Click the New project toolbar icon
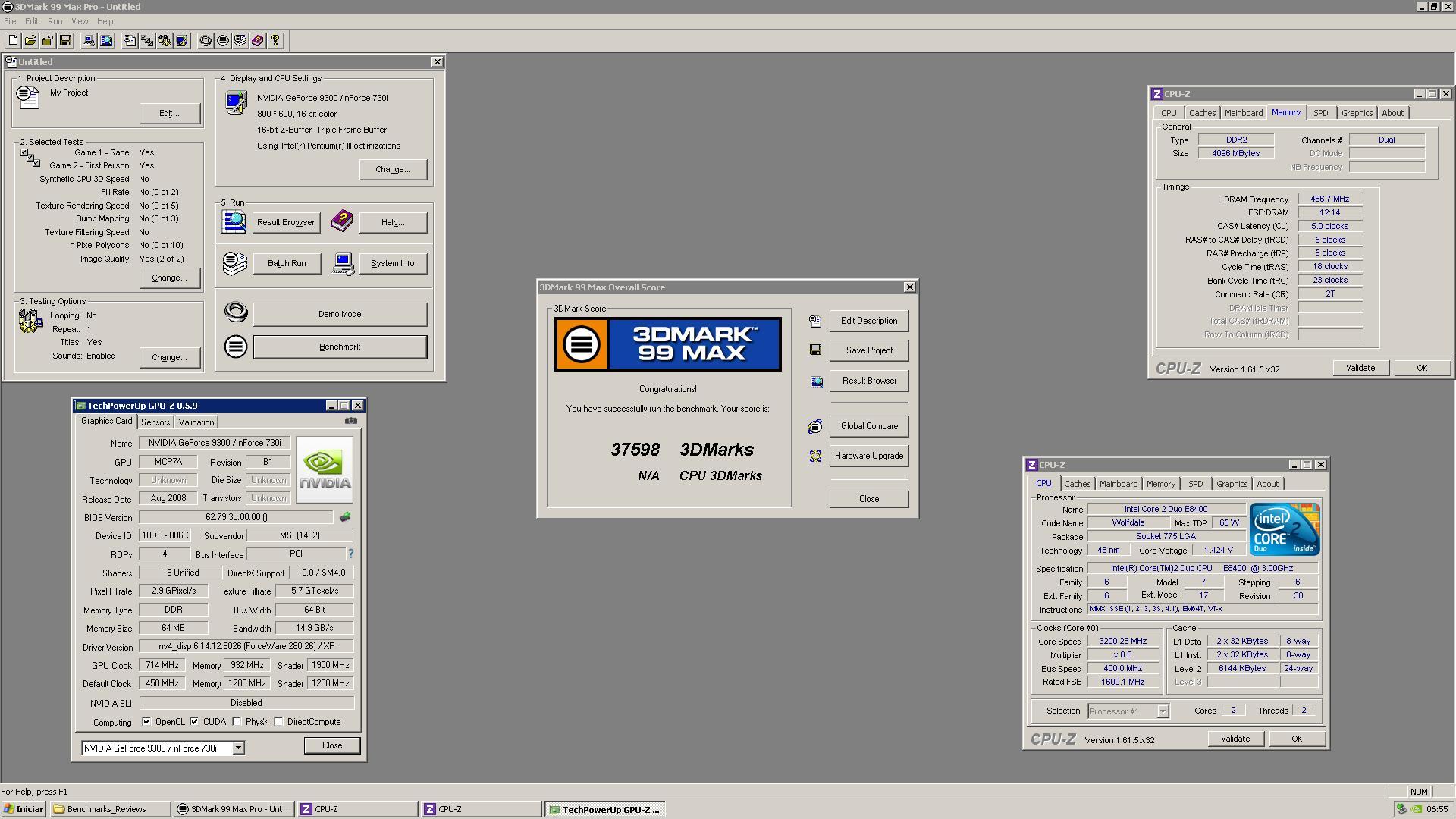Image resolution: width=1456 pixels, height=819 pixels. tap(13, 41)
